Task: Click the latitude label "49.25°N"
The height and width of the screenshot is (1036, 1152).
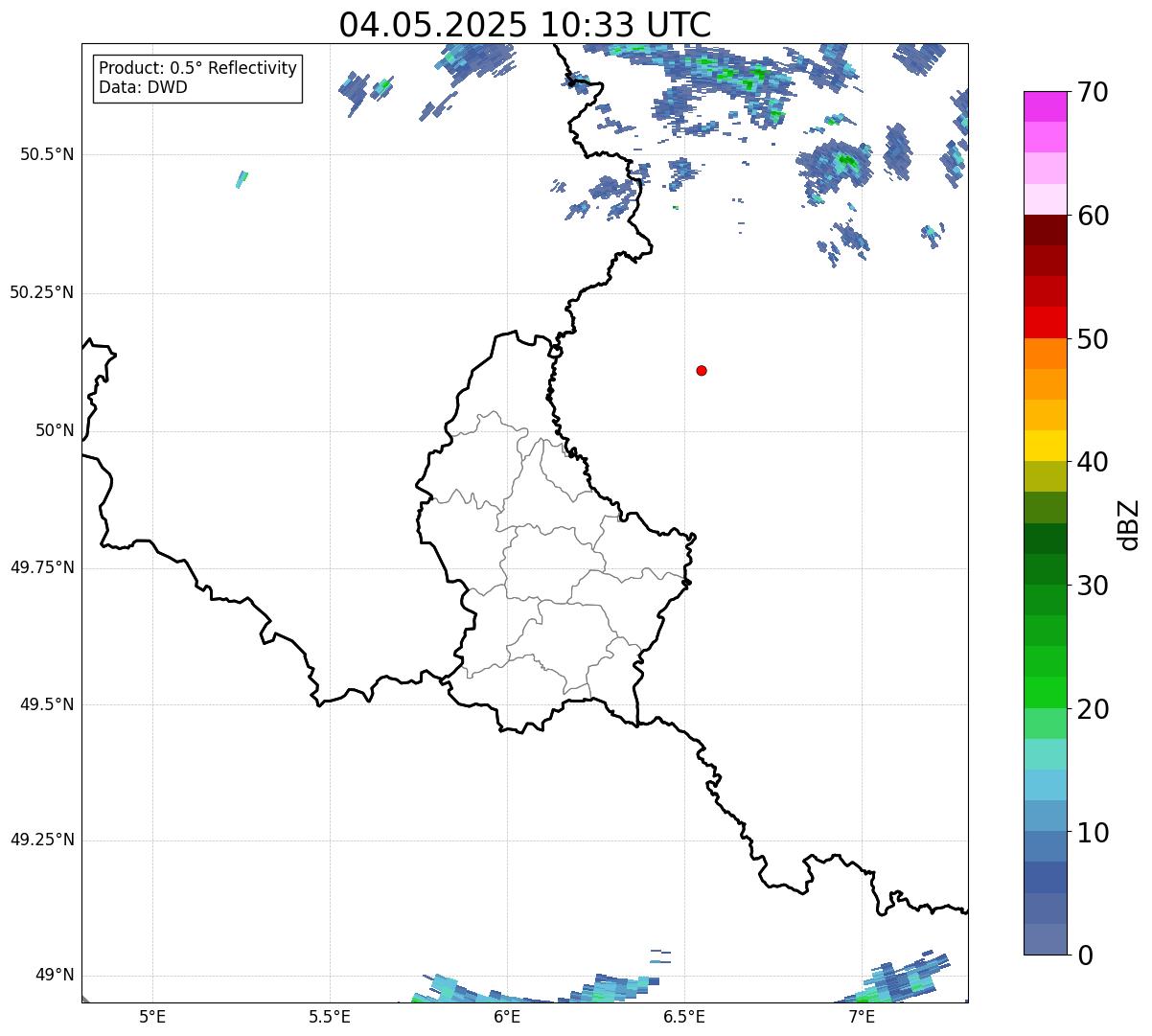Action: point(42,840)
